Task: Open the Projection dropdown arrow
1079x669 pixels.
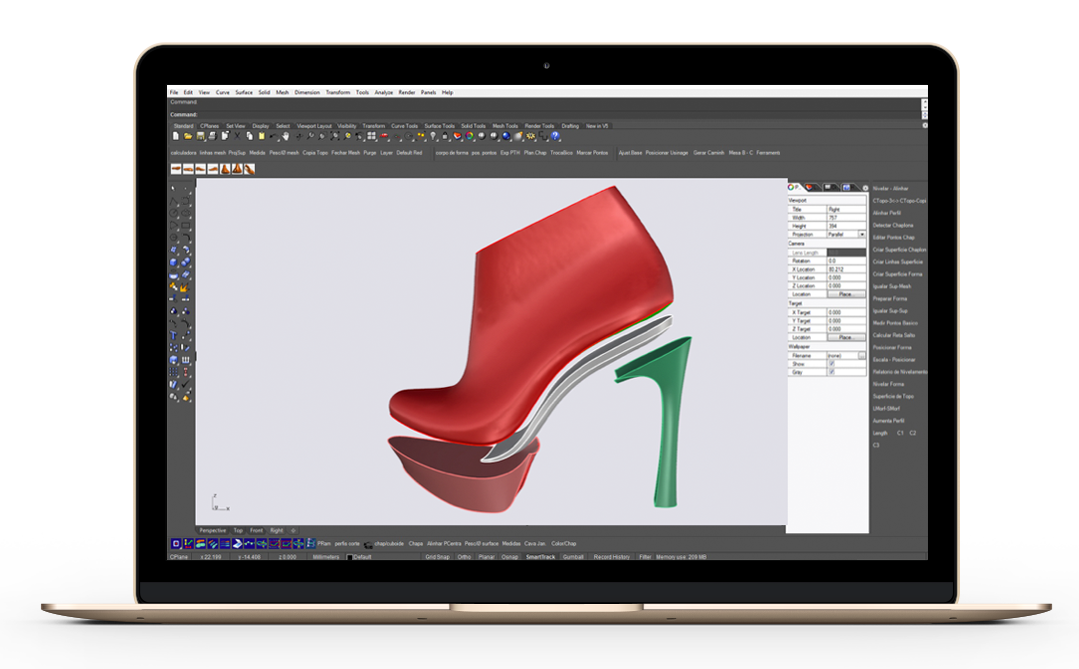Action: tap(862, 235)
